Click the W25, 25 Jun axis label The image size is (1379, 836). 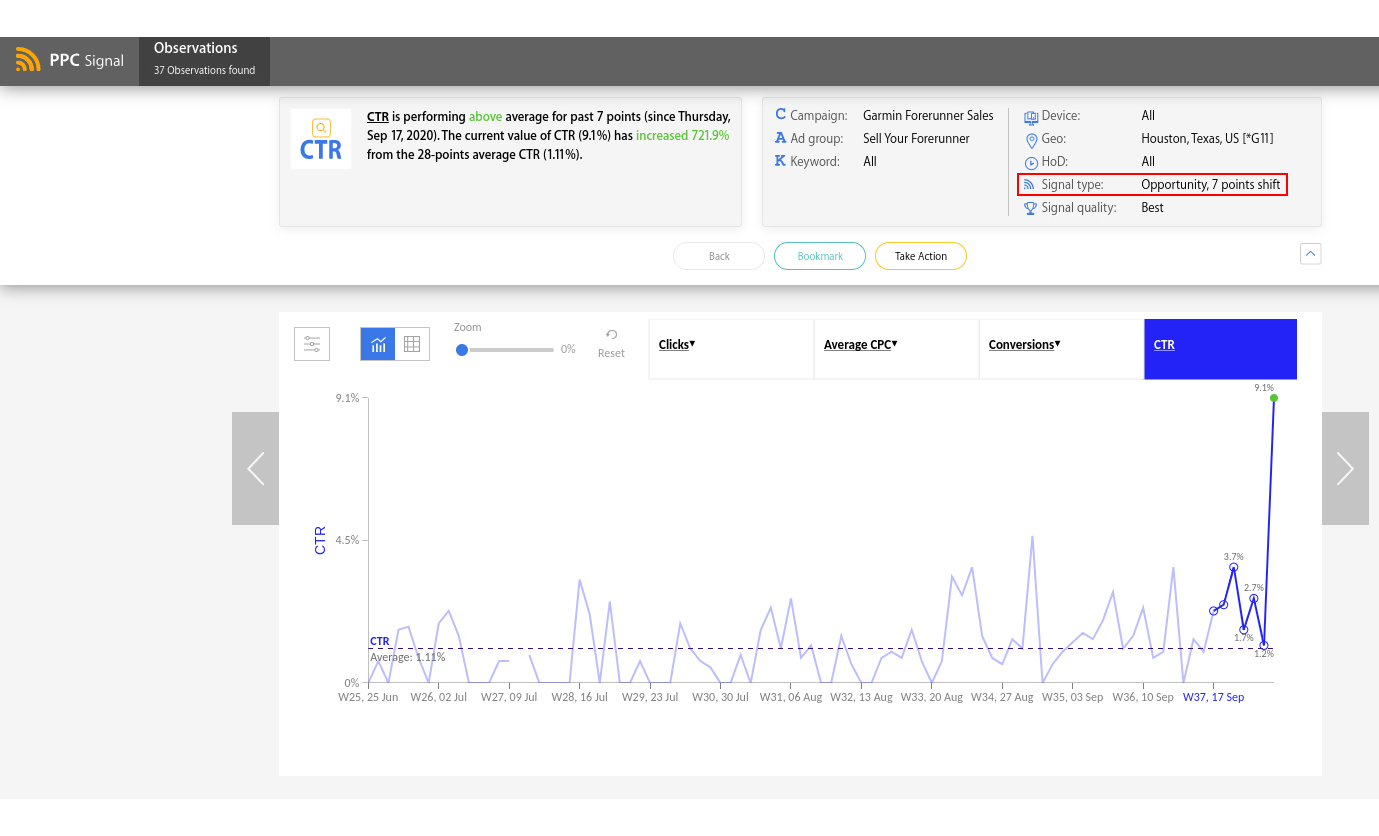click(368, 697)
